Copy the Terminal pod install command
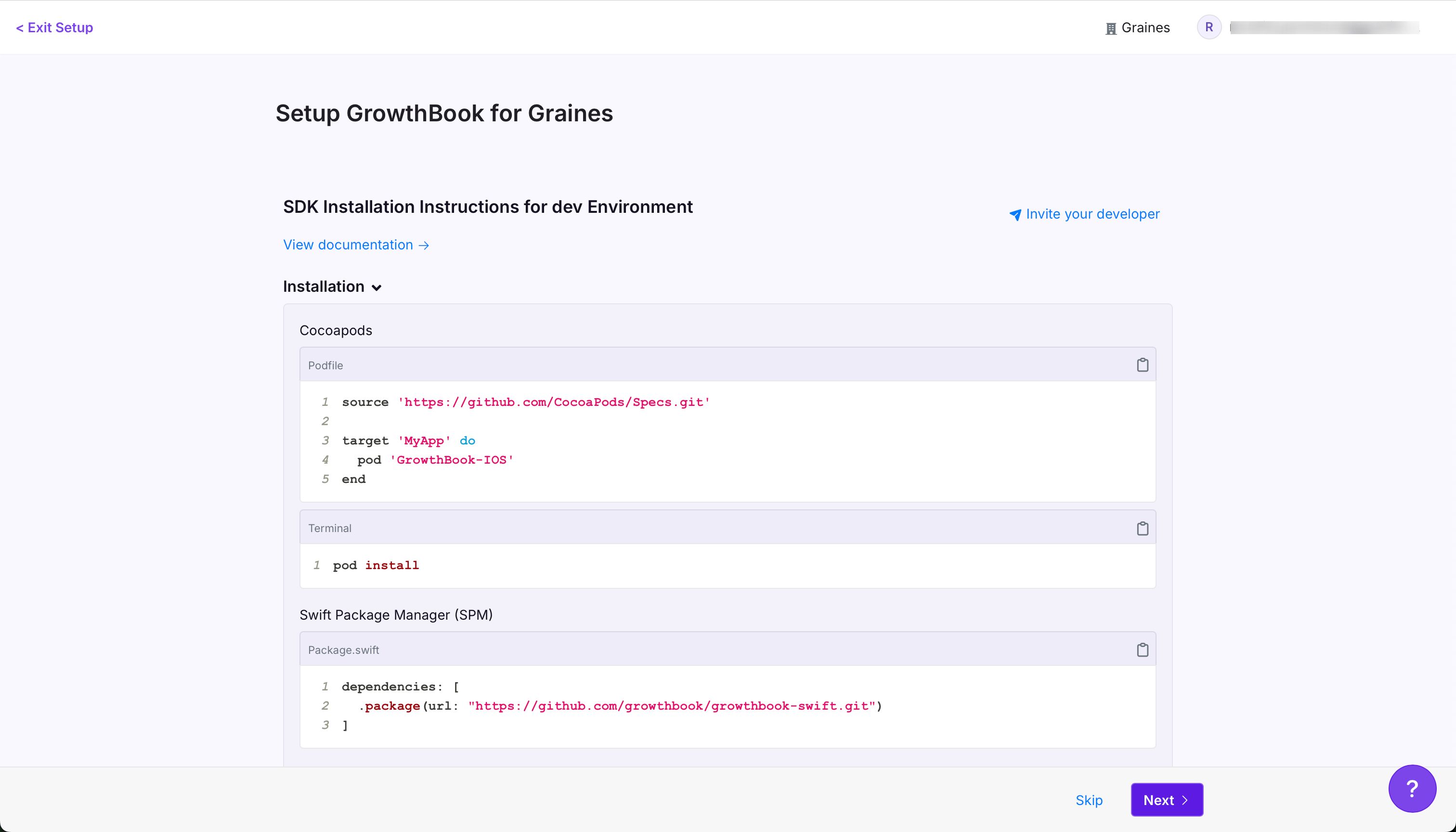The height and width of the screenshot is (832, 1456). [x=1142, y=528]
